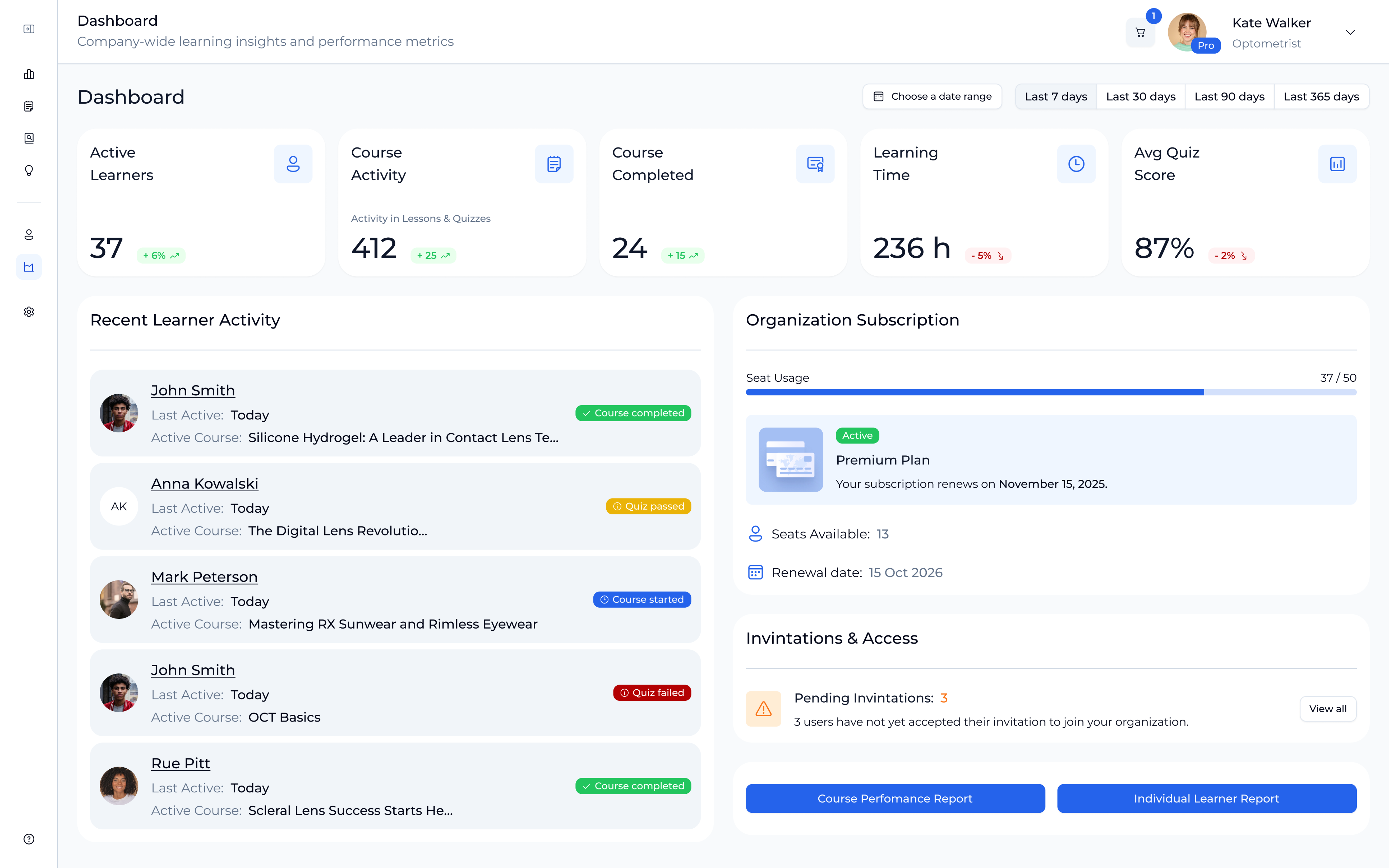Click the Learning Time clock icon
1389x868 pixels.
point(1076,164)
